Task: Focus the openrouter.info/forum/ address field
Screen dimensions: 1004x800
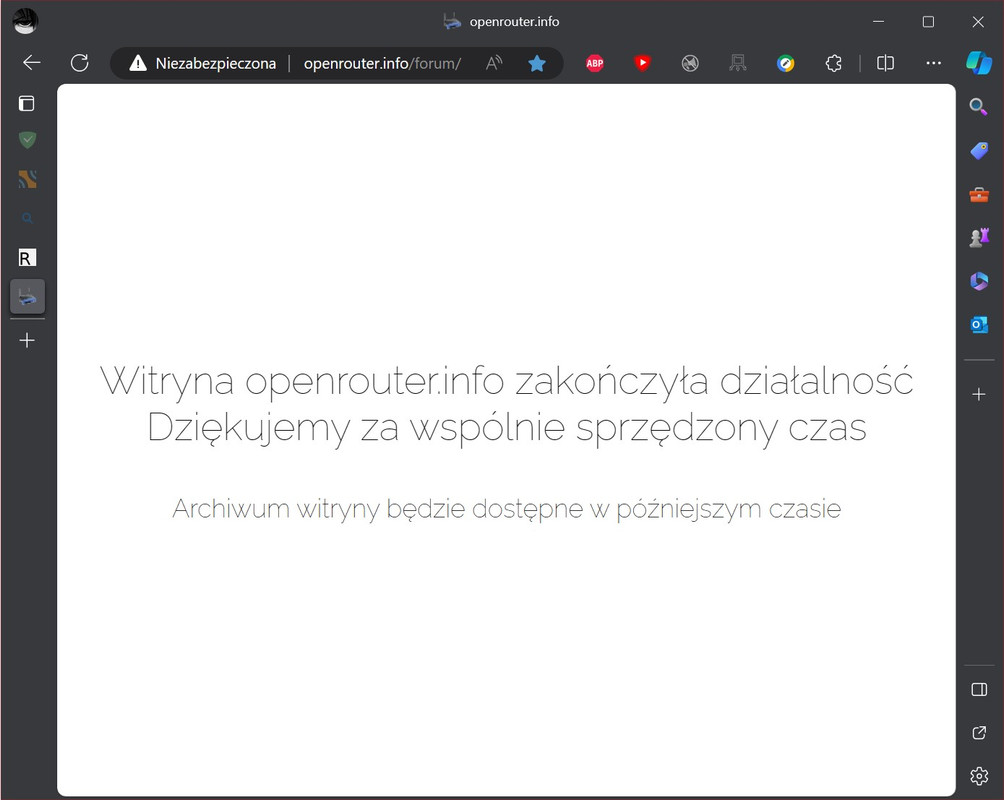Action: 382,63
